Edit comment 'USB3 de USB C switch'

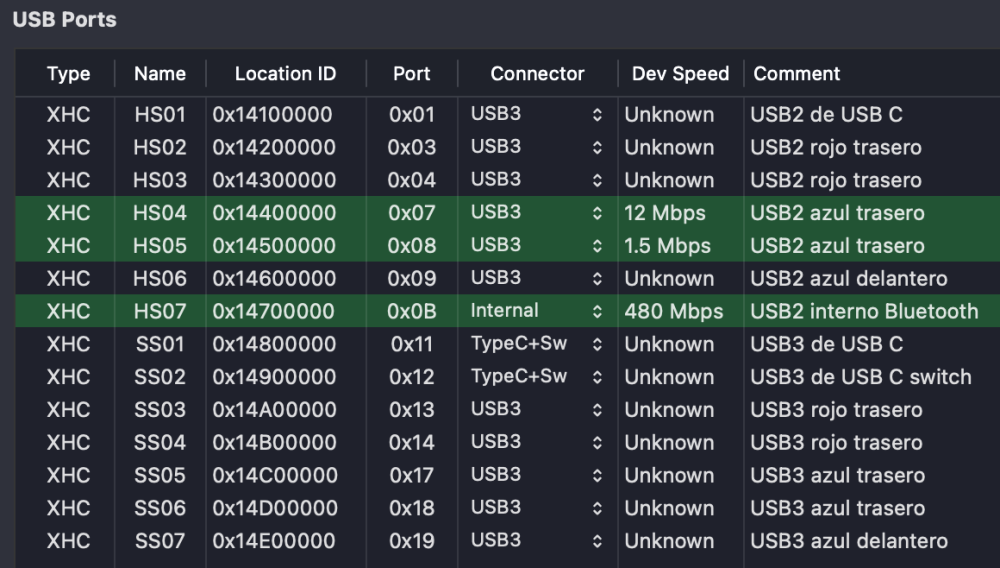click(861, 377)
